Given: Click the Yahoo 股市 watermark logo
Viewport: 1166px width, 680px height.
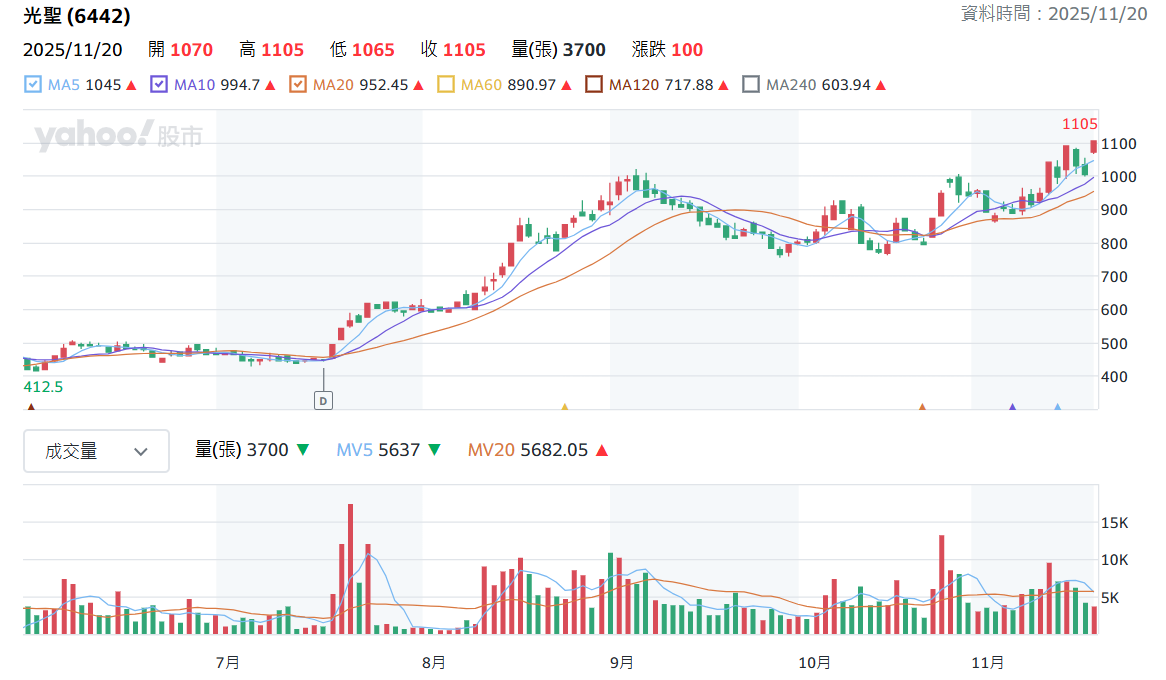Looking at the screenshot, I should (x=119, y=135).
